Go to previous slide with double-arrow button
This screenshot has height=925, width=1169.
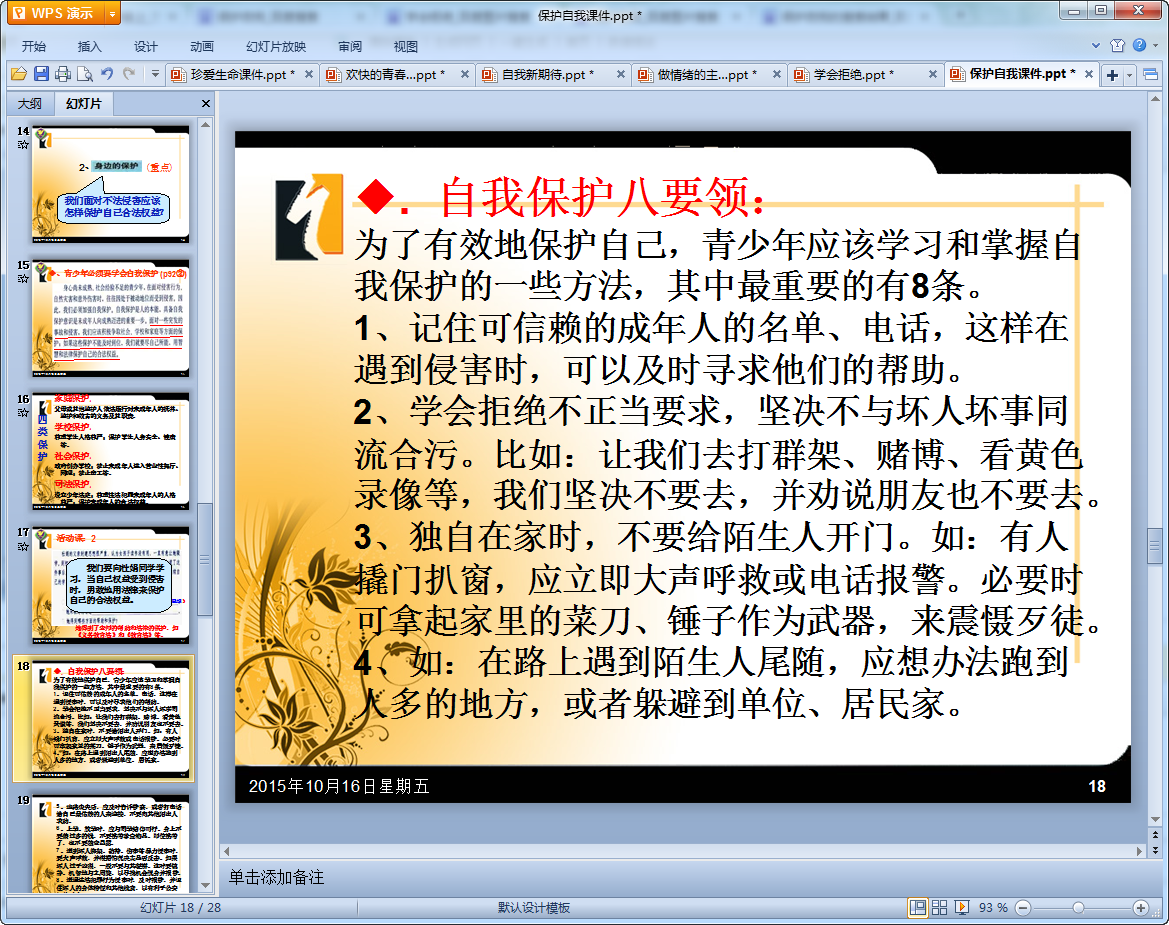[x=1155, y=835]
